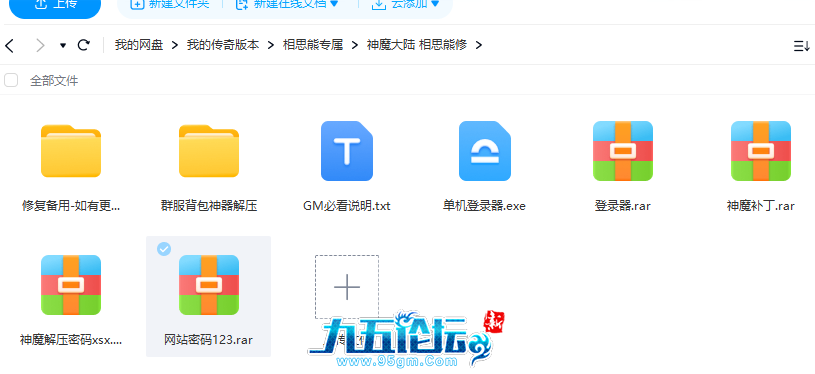Viewport: 815px width, 374px height.
Task: Click the folder name 群服背包神器解压
Action: [x=209, y=206]
